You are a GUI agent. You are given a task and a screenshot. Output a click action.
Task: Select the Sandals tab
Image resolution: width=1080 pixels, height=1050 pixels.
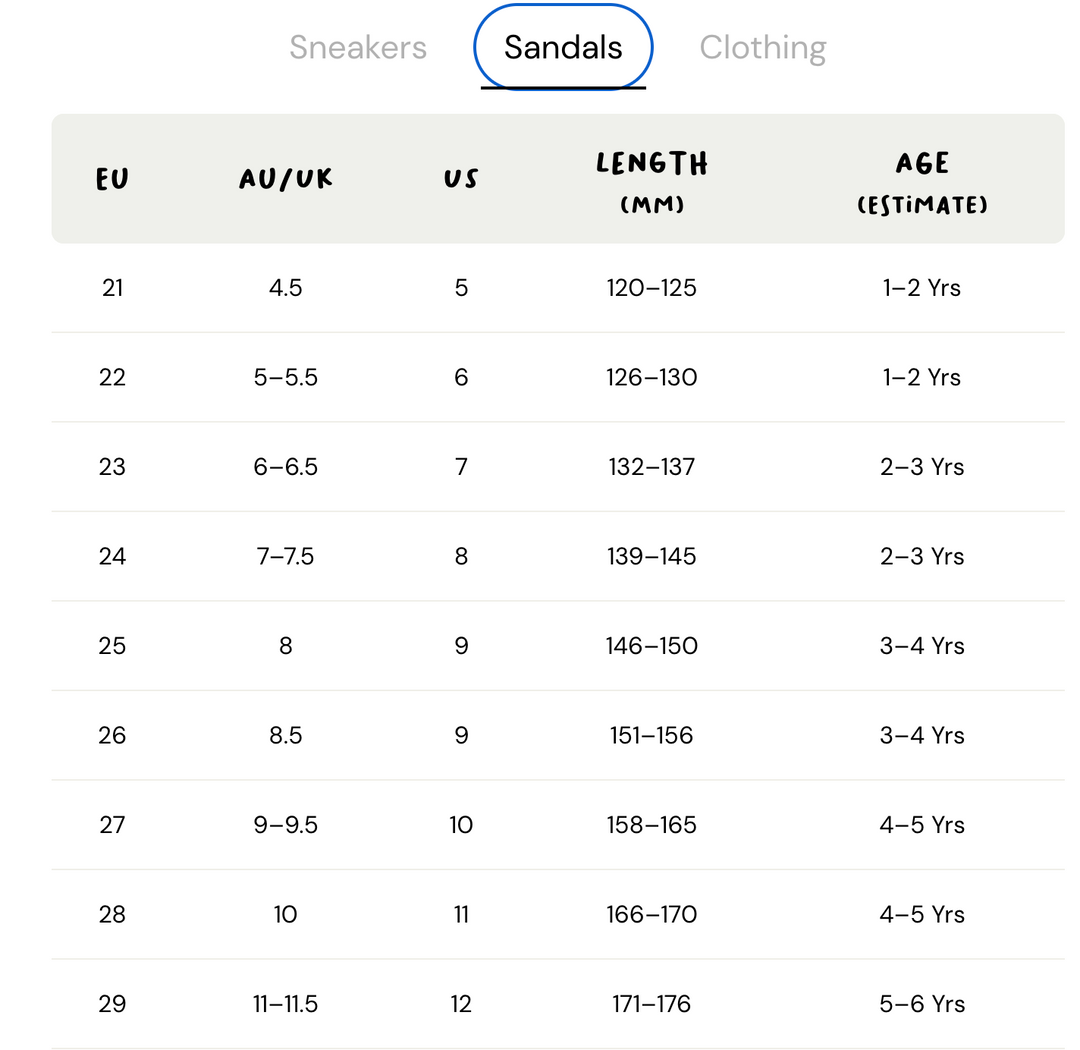click(563, 48)
